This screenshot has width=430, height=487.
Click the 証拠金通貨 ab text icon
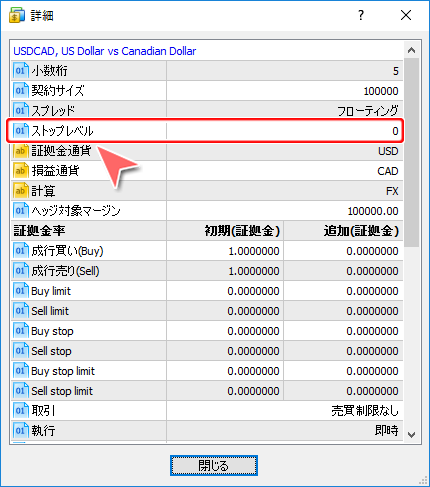coord(21,151)
